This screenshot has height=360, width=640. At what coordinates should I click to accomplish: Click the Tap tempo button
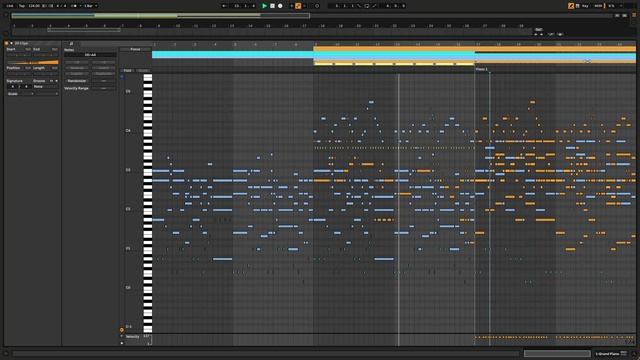point(22,6)
